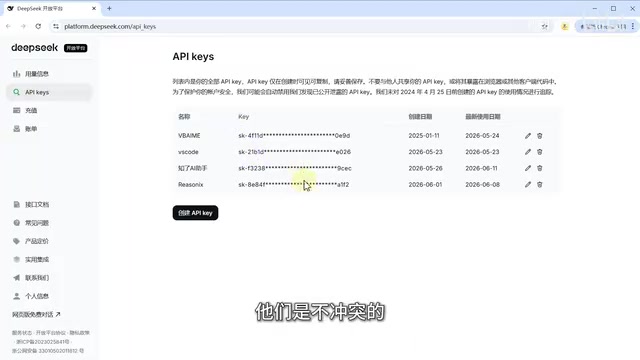The image size is (640, 360).
Task: Close the DeepSeek 开放平台 tab
Action: (94, 8)
